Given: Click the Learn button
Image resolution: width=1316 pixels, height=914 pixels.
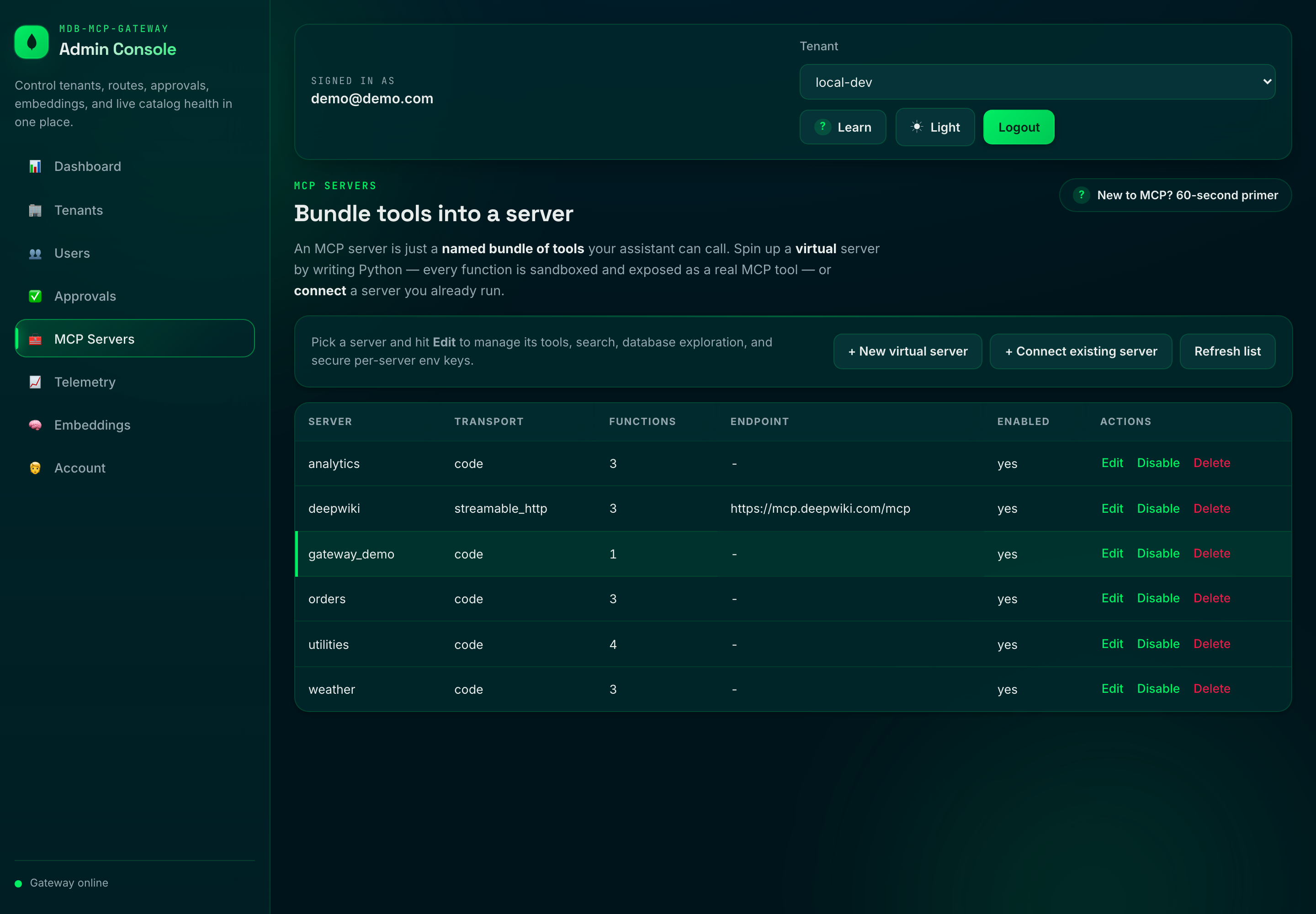Looking at the screenshot, I should tap(843, 127).
